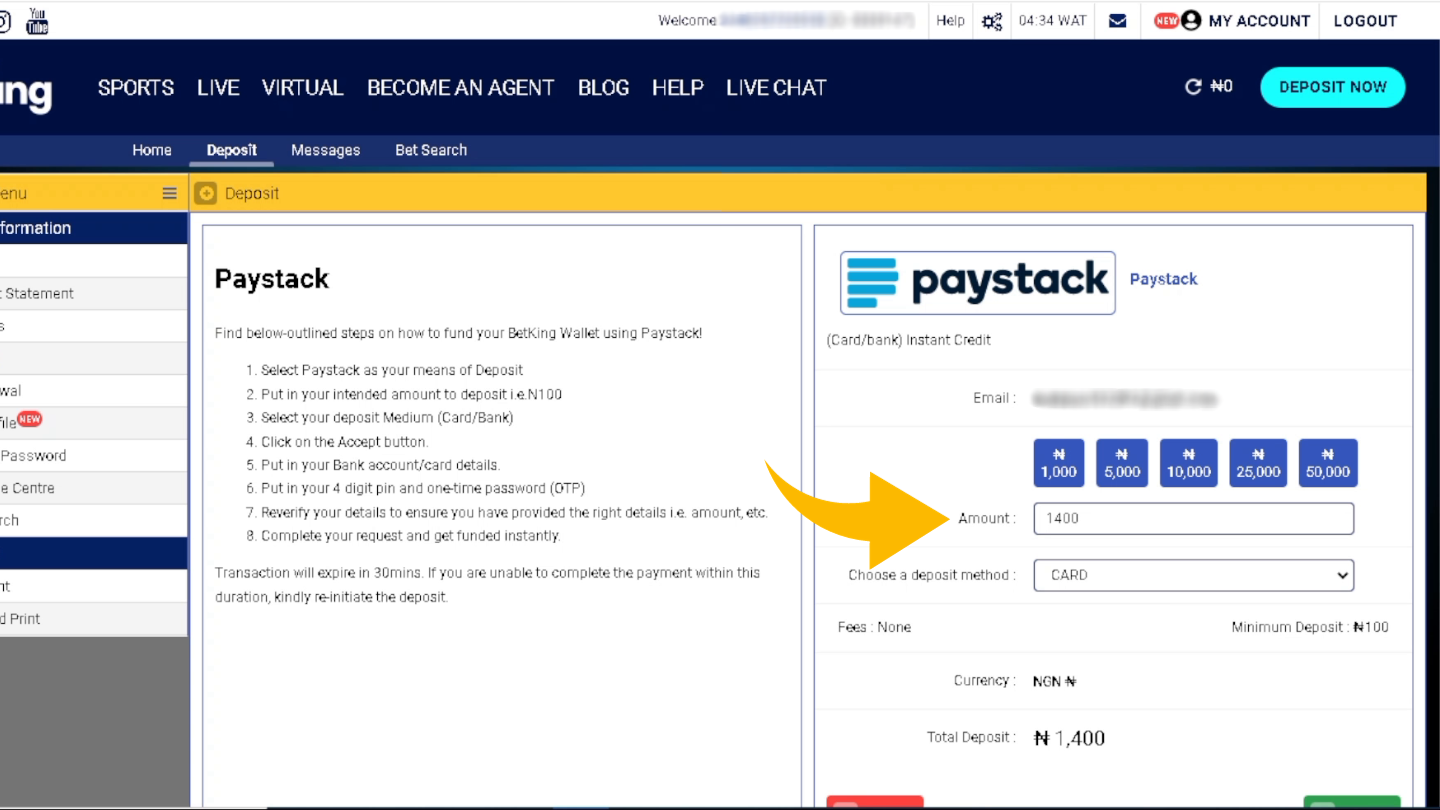Refresh balance using circular arrow icon
The height and width of the screenshot is (810, 1440).
1192,87
